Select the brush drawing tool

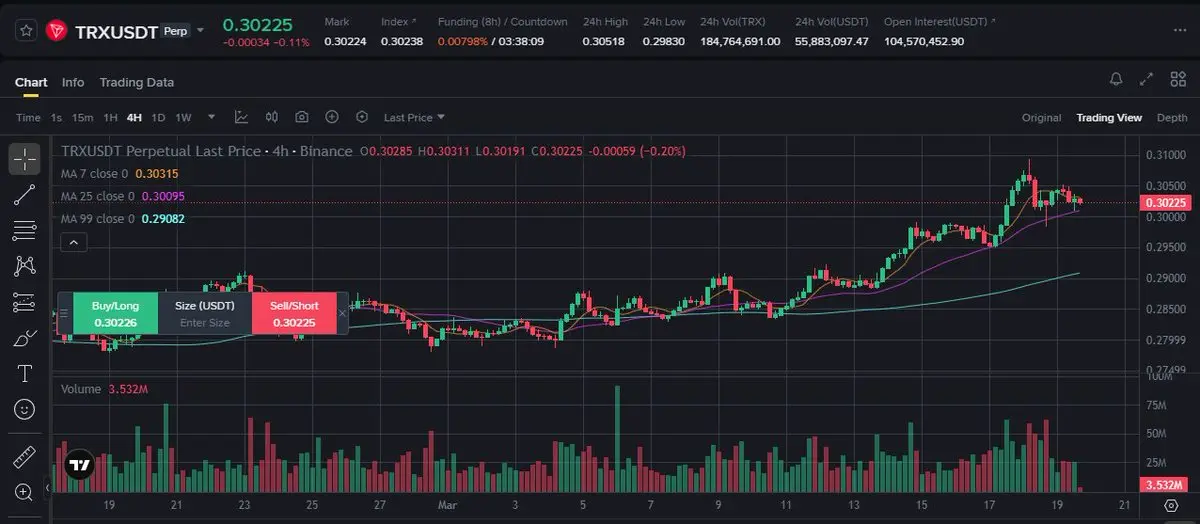pos(25,339)
